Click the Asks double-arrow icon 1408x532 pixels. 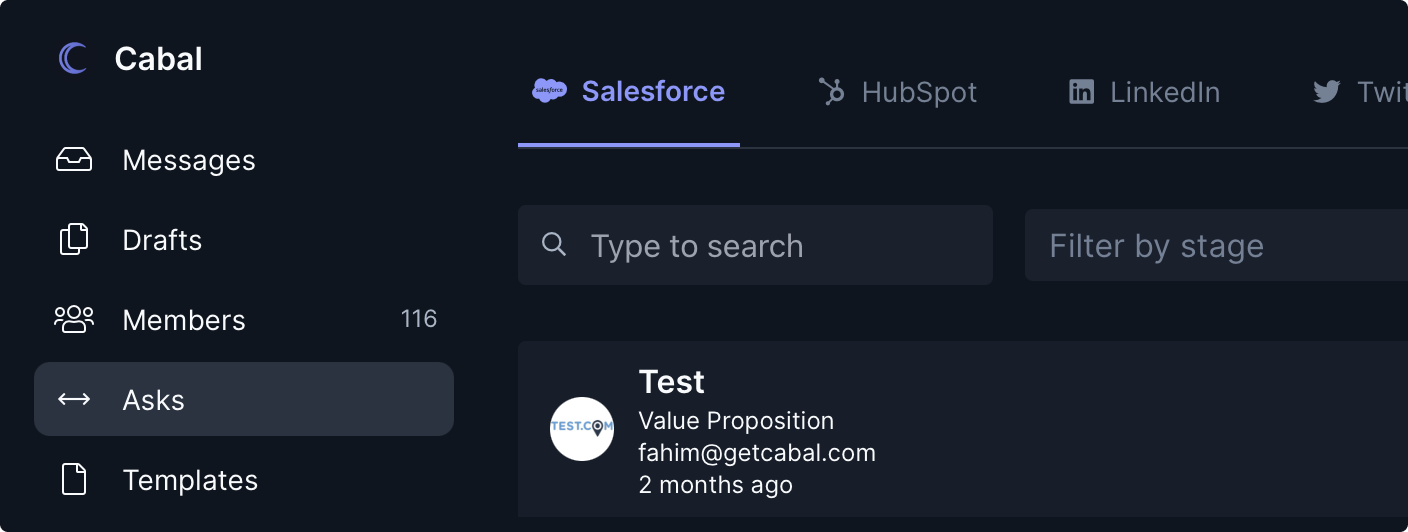[x=74, y=399]
